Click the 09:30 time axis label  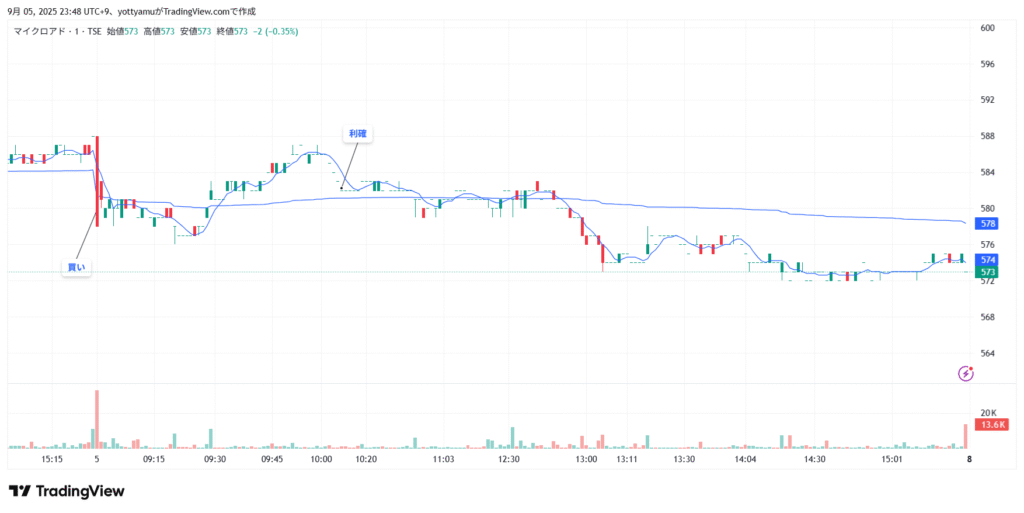tap(216, 459)
